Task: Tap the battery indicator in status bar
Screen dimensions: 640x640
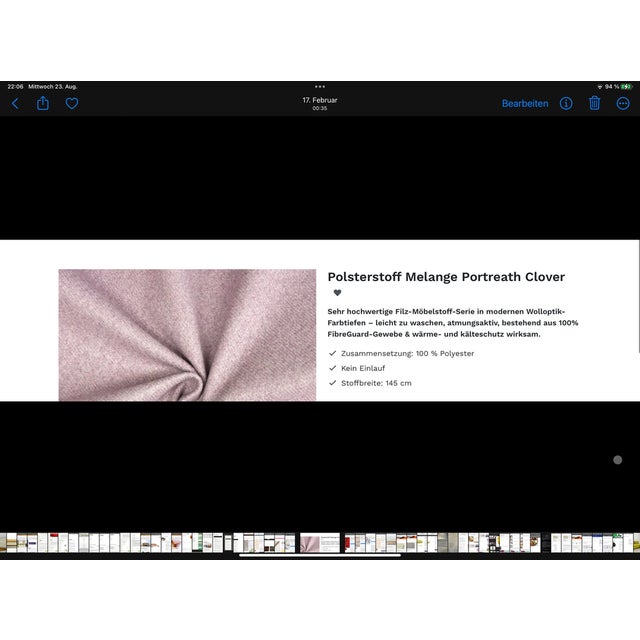Action: (626, 87)
